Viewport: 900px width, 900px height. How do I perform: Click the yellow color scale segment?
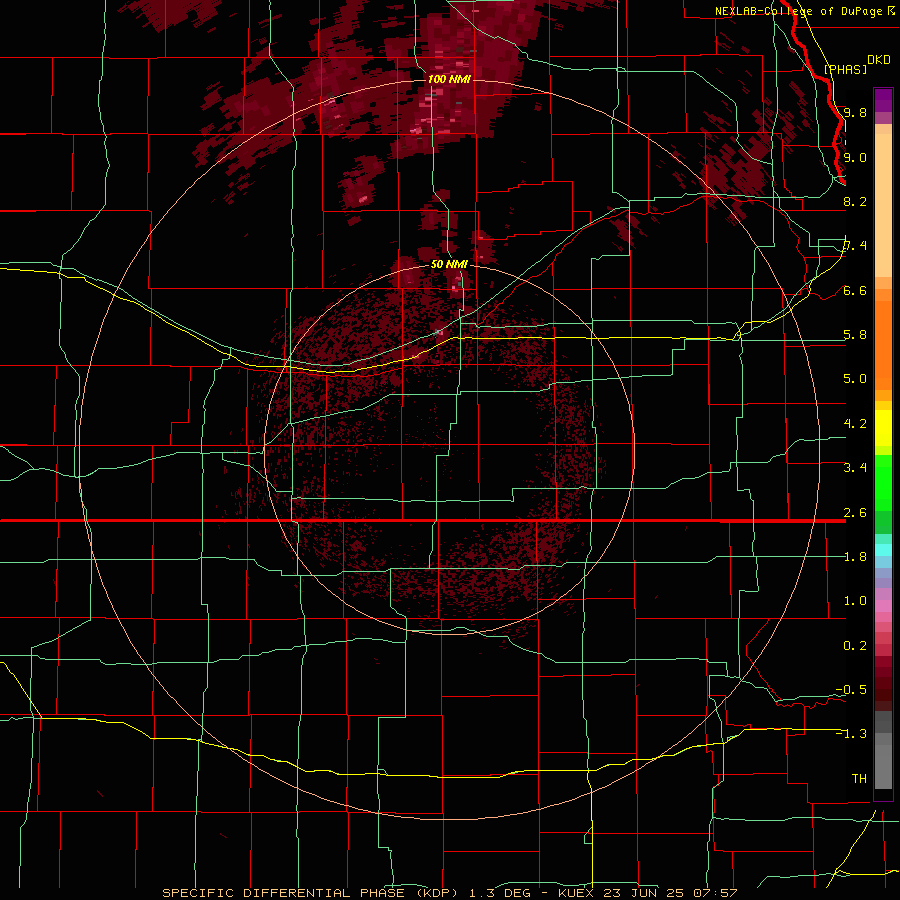tap(883, 428)
